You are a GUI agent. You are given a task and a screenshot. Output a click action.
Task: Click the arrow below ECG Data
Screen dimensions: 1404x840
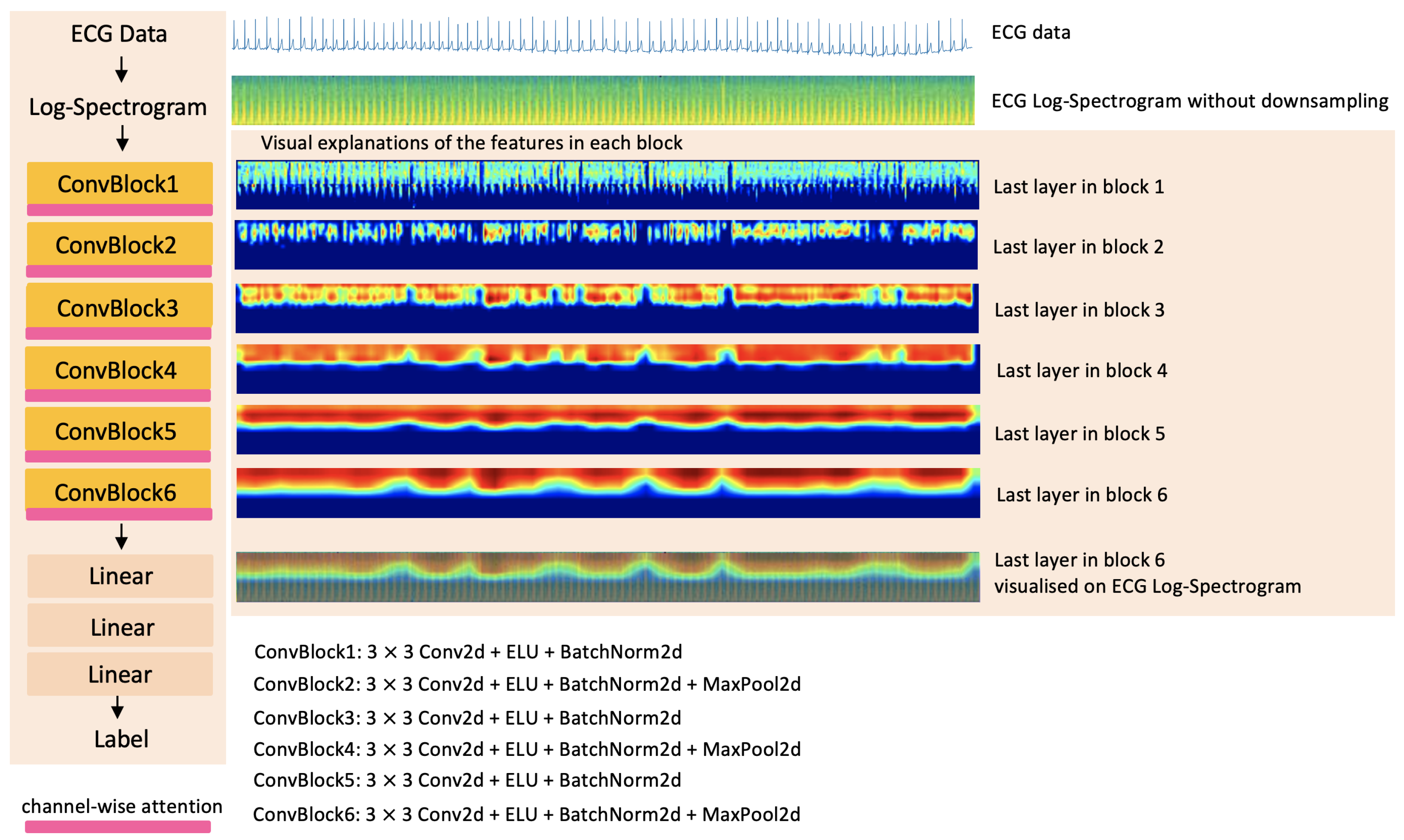[x=121, y=69]
